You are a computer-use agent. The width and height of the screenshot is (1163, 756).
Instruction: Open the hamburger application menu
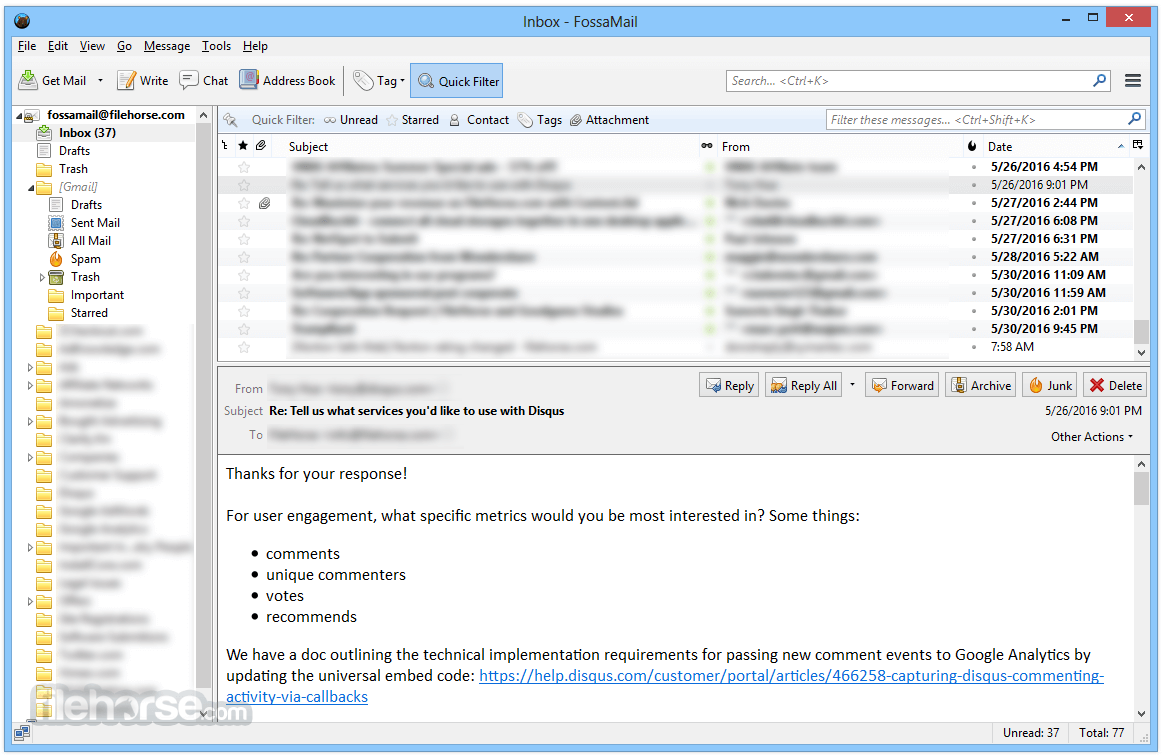pos(1133,81)
